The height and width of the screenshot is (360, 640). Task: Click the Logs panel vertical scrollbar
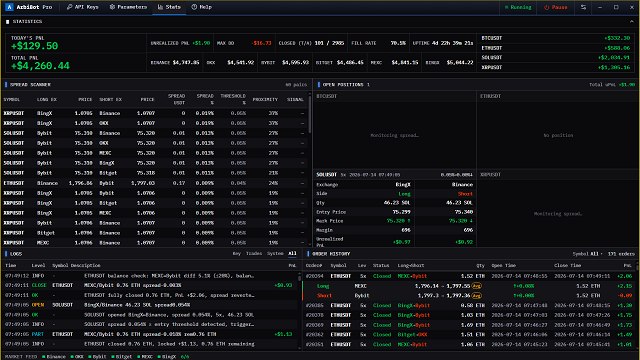(x=300, y=278)
